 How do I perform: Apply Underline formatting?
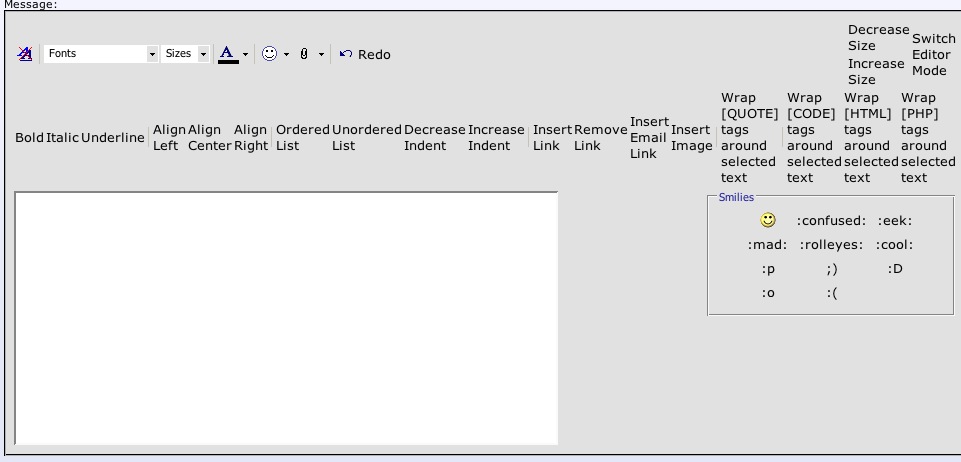coord(113,138)
